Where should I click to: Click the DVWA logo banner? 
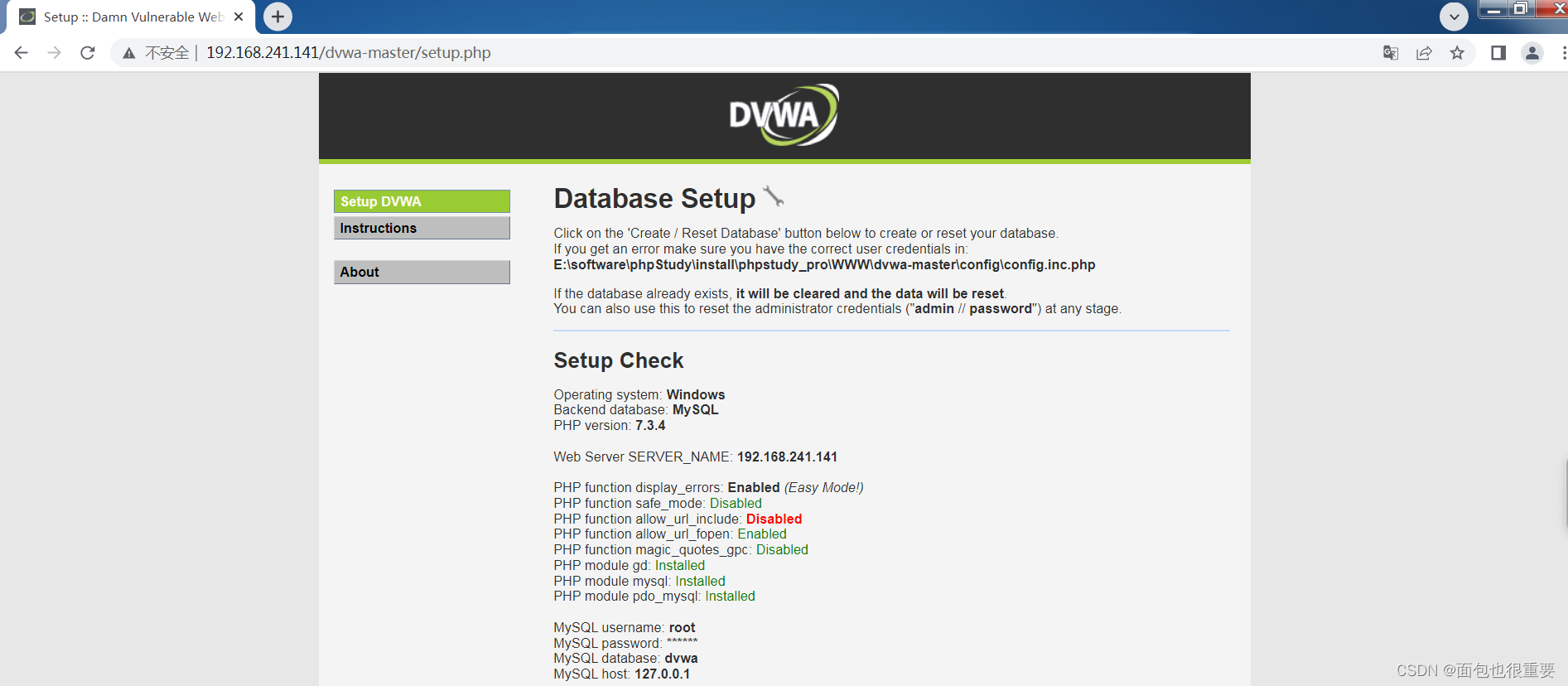[x=784, y=115]
